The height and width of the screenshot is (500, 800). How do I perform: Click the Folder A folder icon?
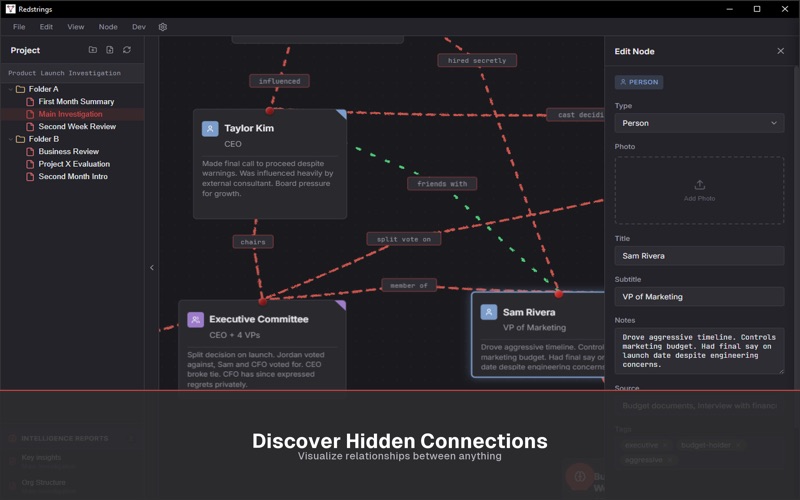click(20, 89)
